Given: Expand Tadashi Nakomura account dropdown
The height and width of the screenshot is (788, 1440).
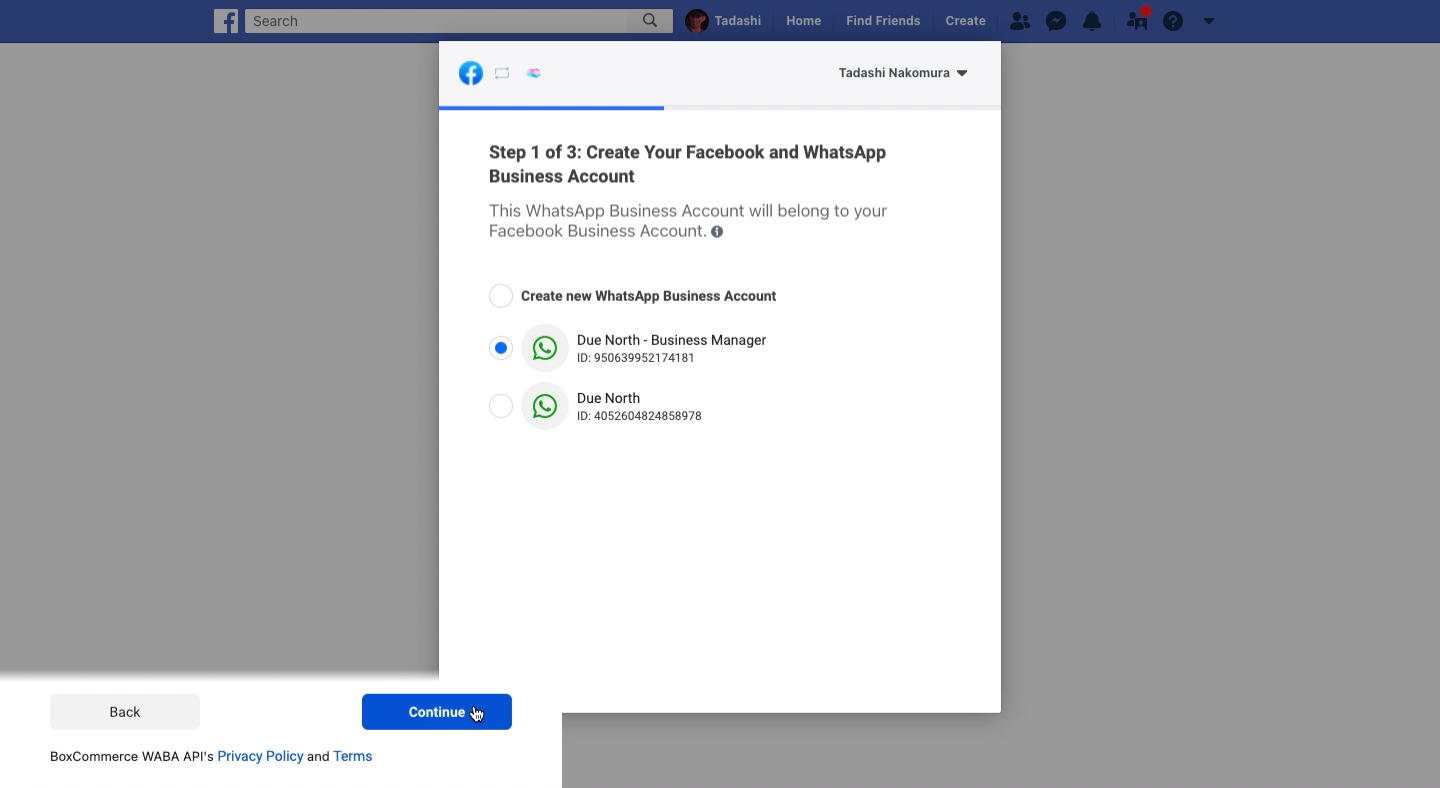Looking at the screenshot, I should point(903,73).
